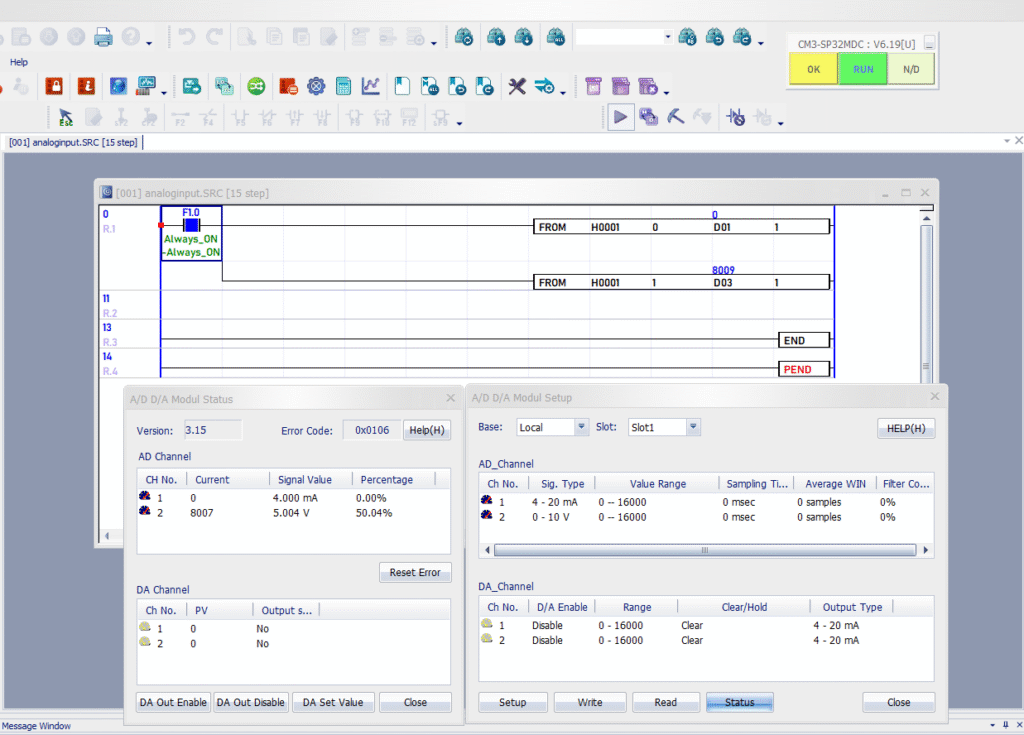Expand the Slot dropdown showing Slot1
Image resolution: width=1024 pixels, height=735 pixels.
(693, 427)
